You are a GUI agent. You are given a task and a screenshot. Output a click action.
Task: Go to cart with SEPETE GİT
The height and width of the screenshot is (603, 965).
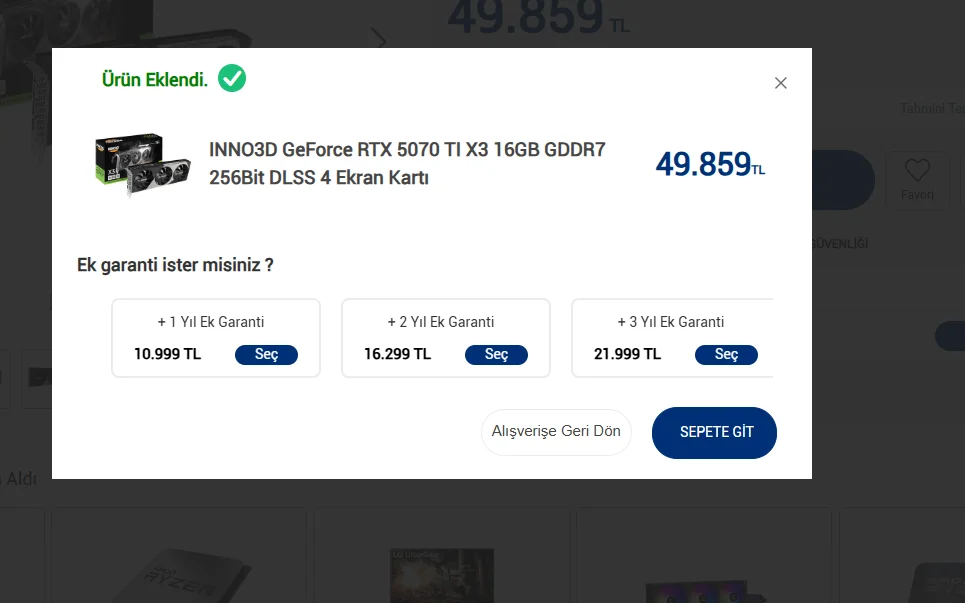714,432
